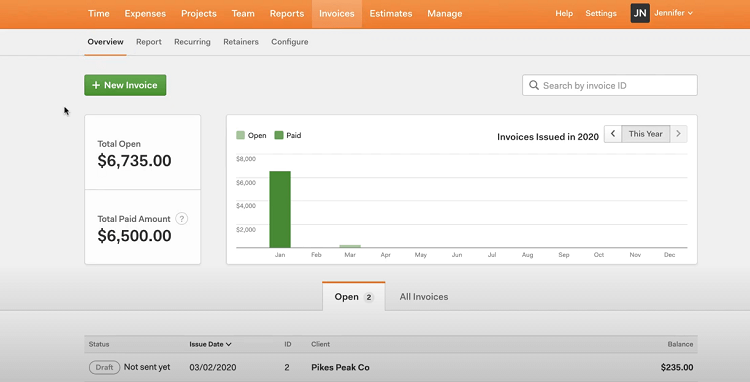Click the March open bar in chart
This screenshot has height=382, width=750.
point(350,246)
